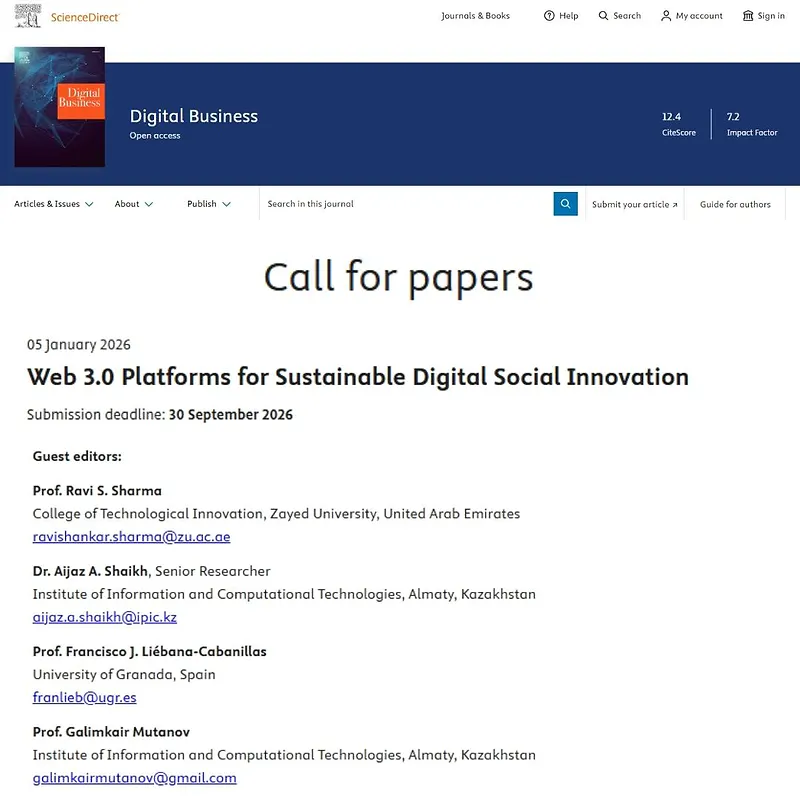This screenshot has height=800, width=800.
Task: Click the Elsevier tree logo
Action: tap(27, 15)
